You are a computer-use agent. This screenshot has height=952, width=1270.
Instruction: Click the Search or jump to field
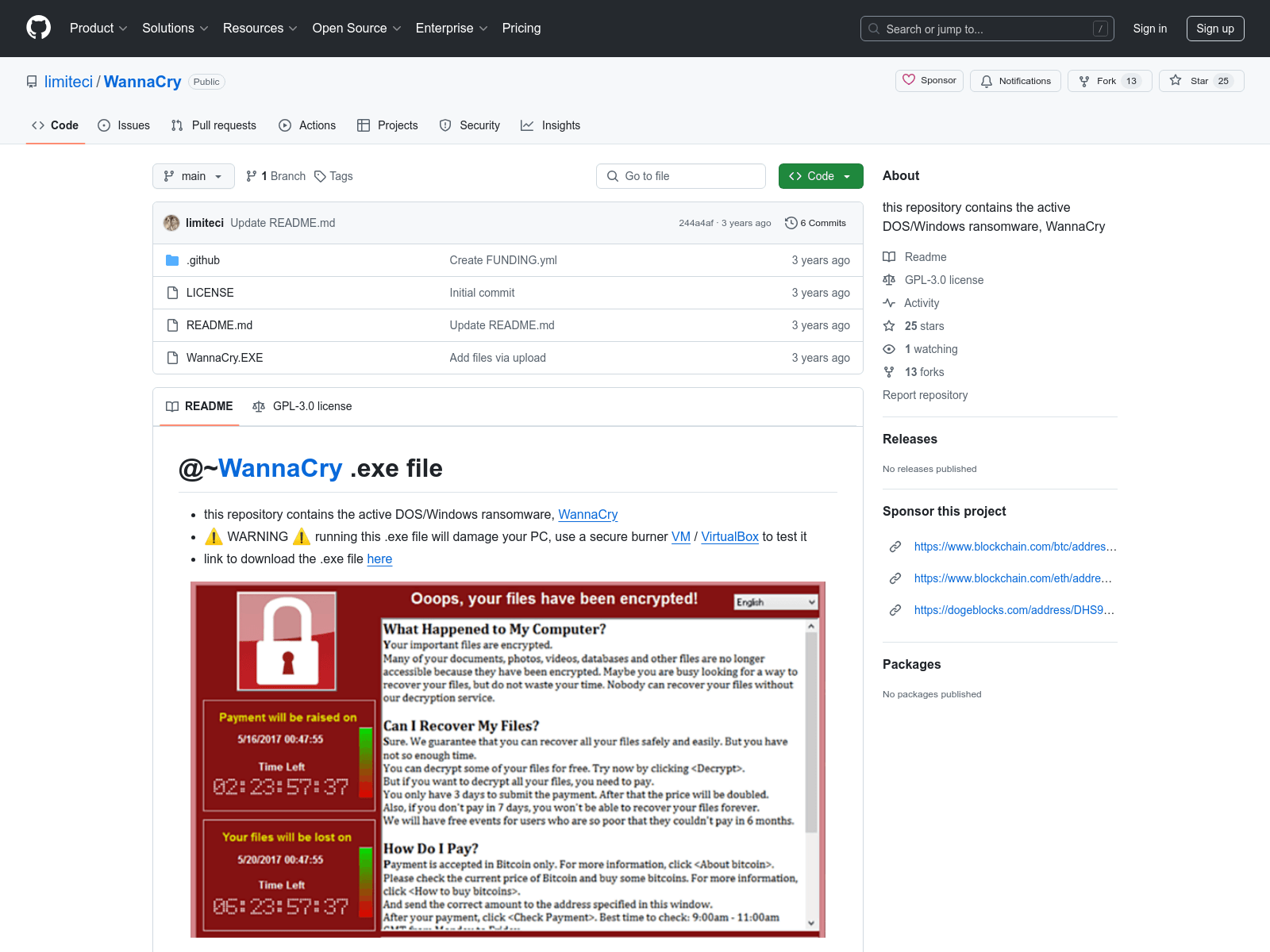[x=987, y=29]
